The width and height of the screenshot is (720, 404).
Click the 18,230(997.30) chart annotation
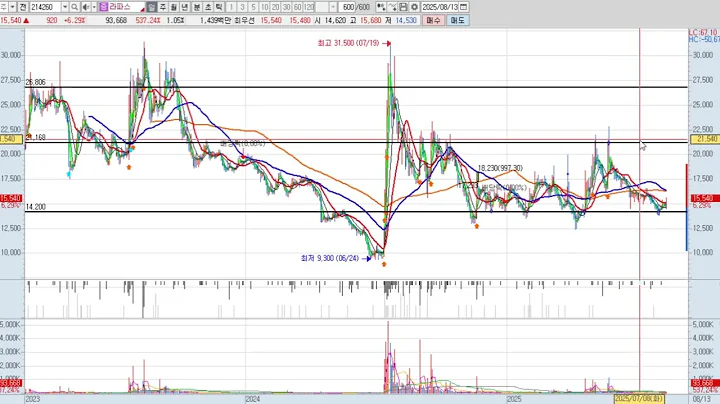pos(500,168)
